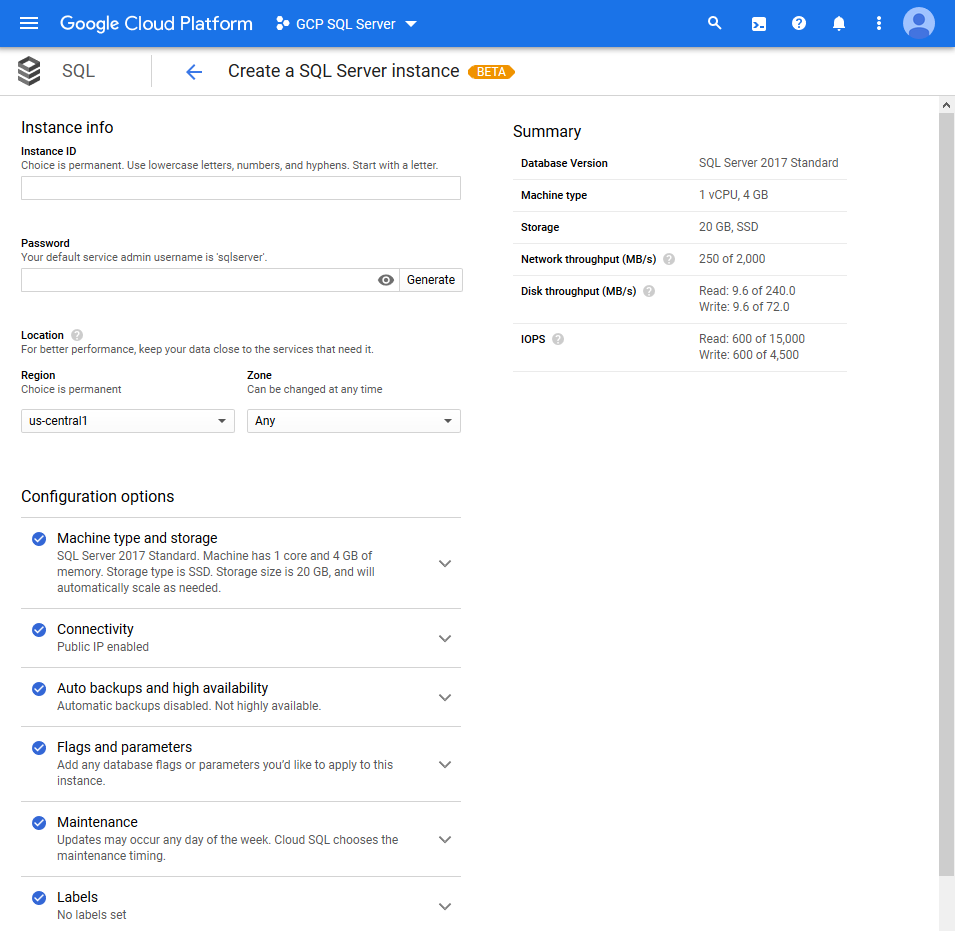The width and height of the screenshot is (955, 931).
Task: Expand the Connectivity section
Action: click(x=445, y=638)
